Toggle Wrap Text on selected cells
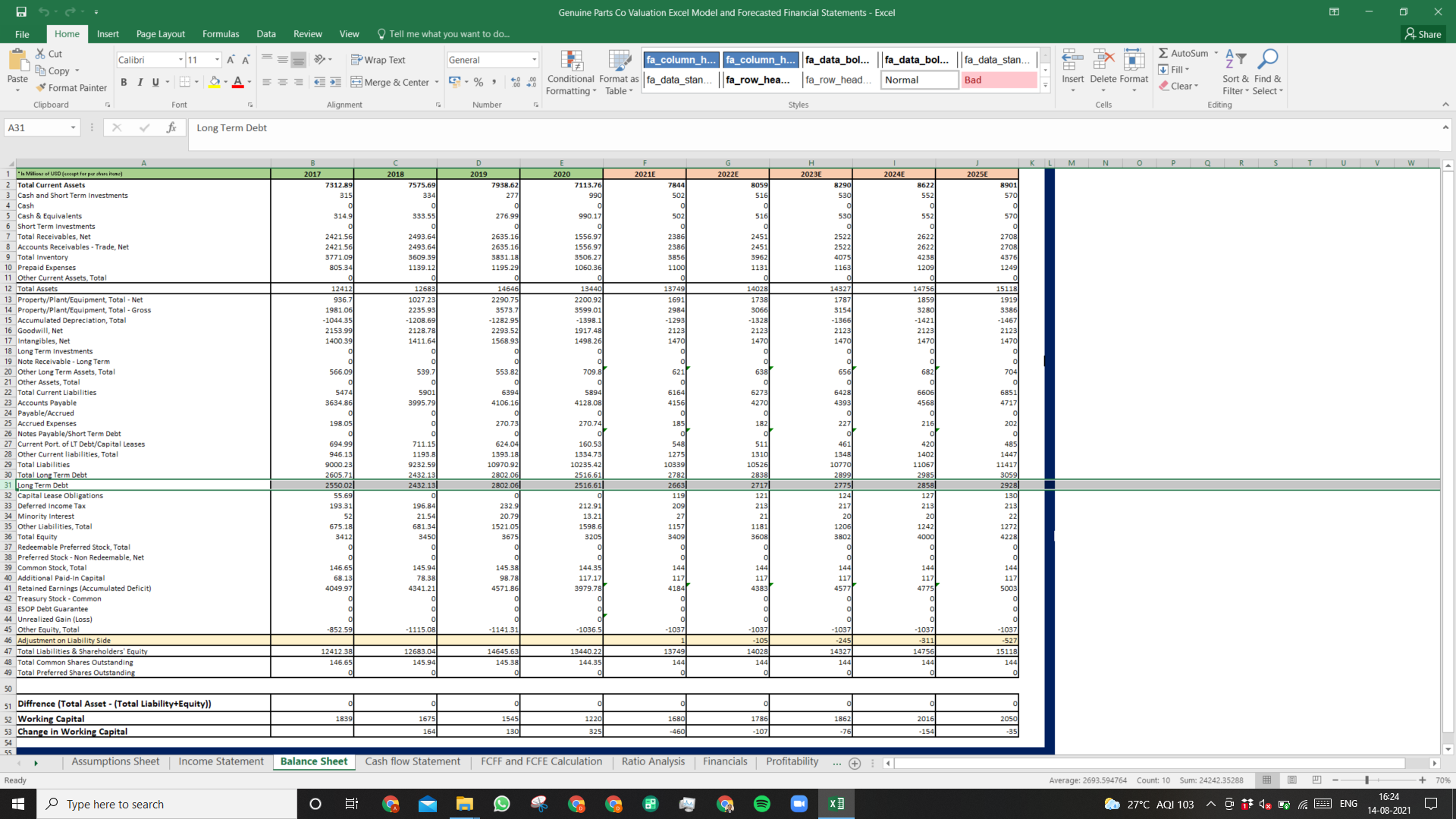The width and height of the screenshot is (1456, 819). pos(378,60)
